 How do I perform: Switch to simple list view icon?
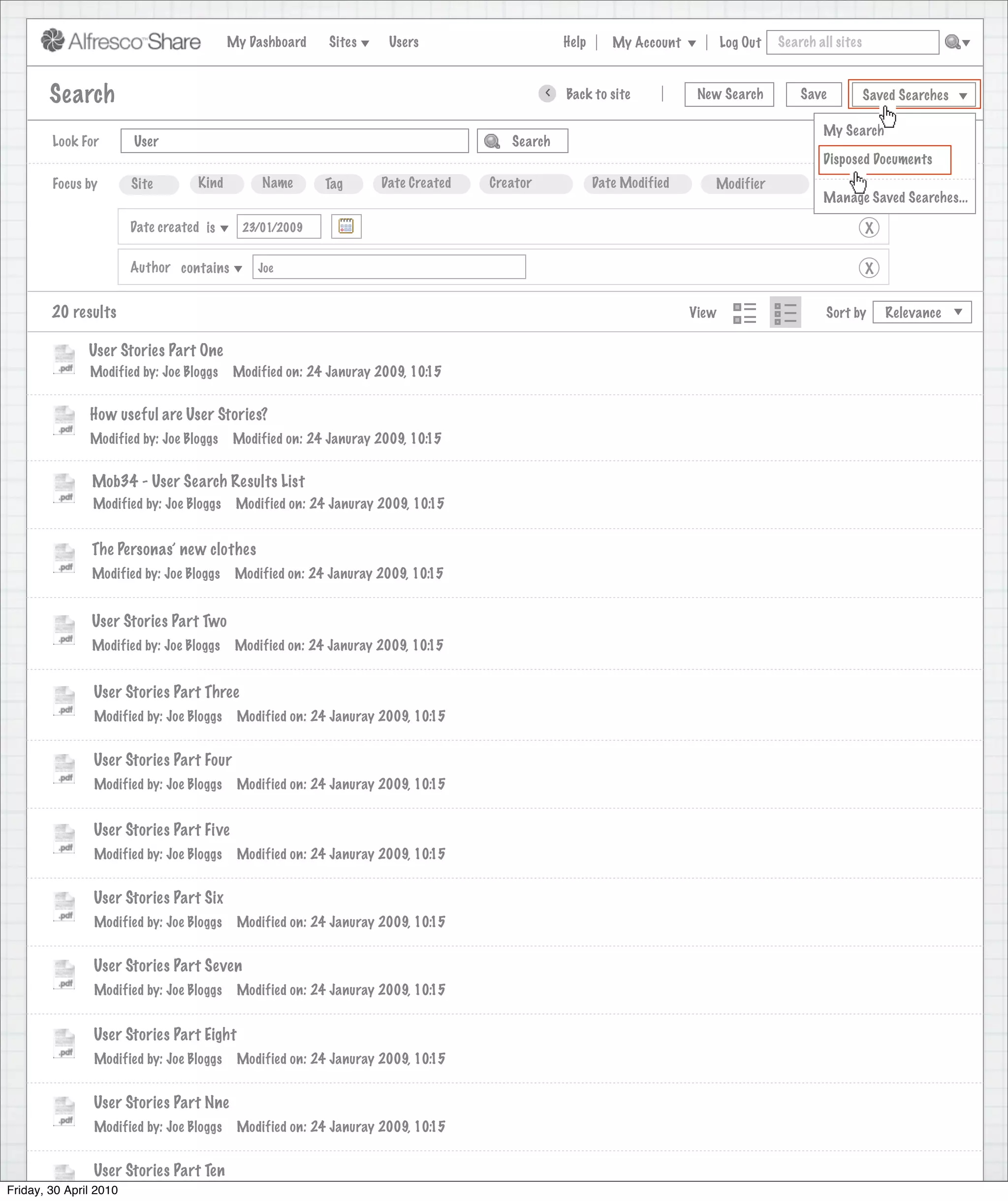[x=744, y=313]
